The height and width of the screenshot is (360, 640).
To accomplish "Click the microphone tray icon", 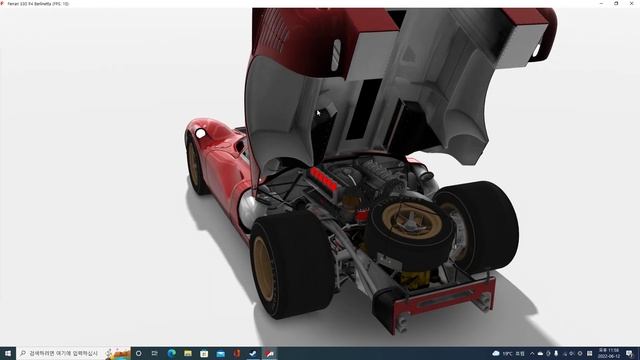I will [556, 353].
